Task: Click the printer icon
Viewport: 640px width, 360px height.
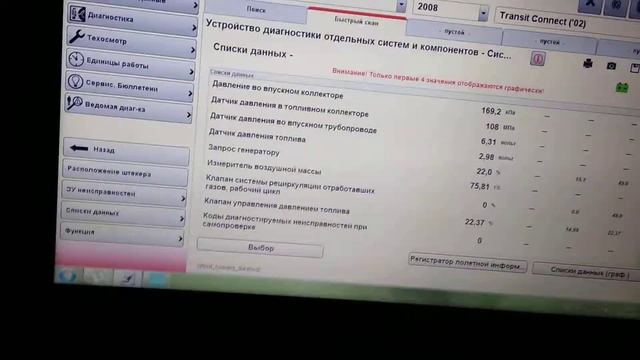Action: click(588, 64)
